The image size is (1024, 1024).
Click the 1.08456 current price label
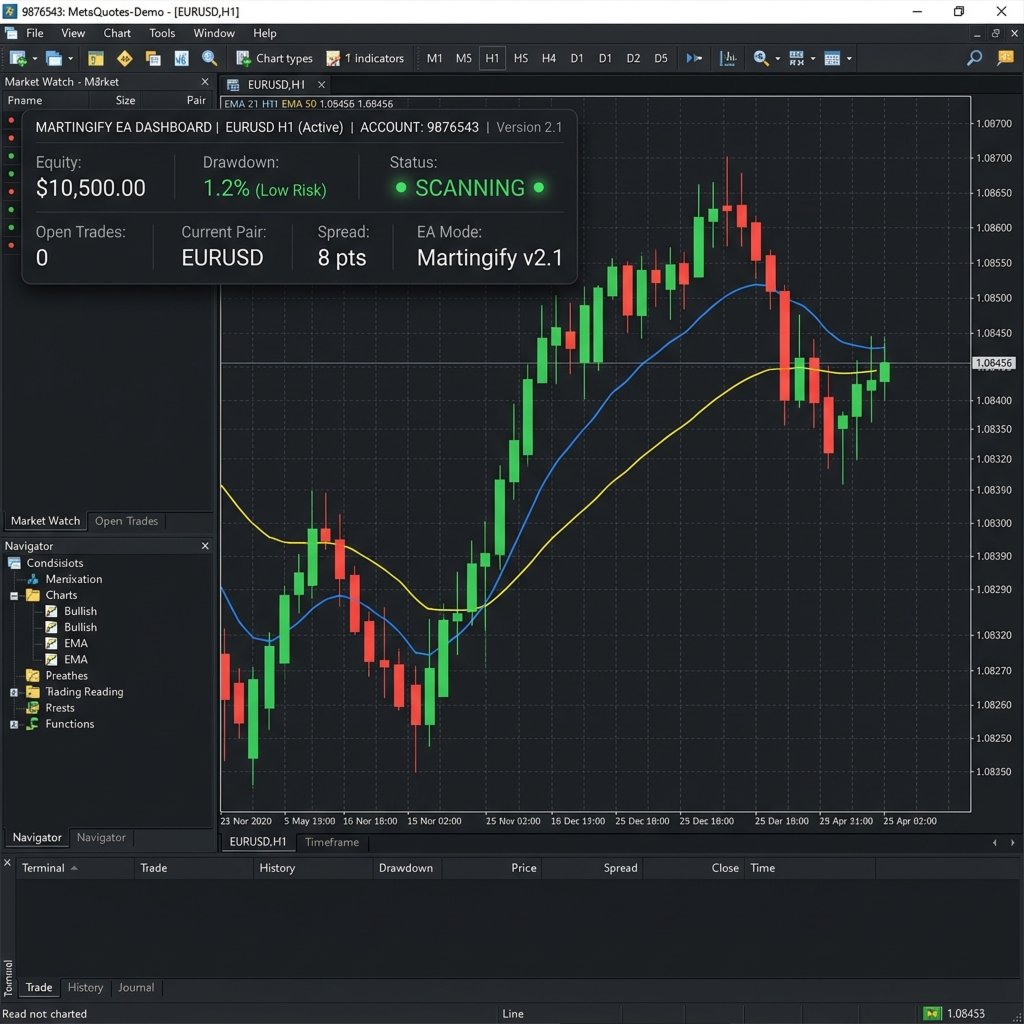point(994,363)
